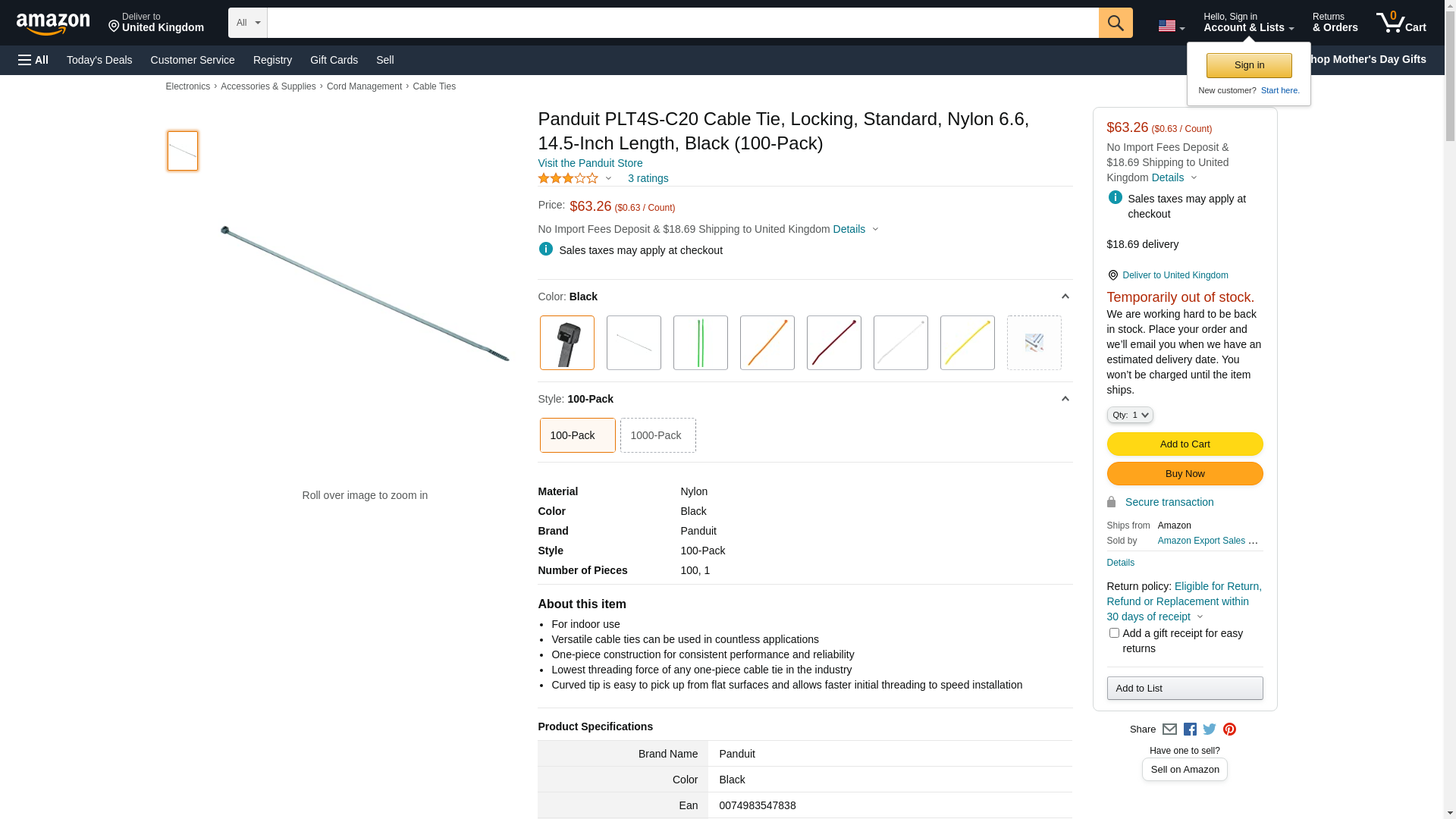The image size is (1456, 819).
Task: Click into the search input field
Action: pos(682,23)
